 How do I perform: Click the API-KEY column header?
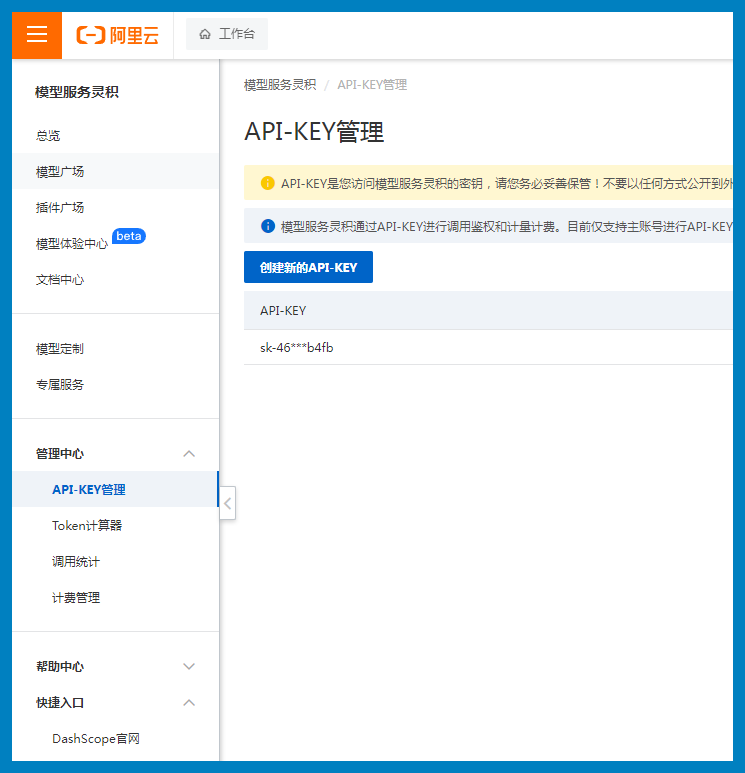click(x=283, y=311)
